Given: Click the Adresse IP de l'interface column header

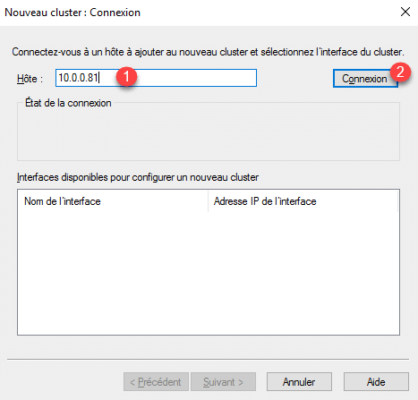Looking at the screenshot, I should point(303,201).
